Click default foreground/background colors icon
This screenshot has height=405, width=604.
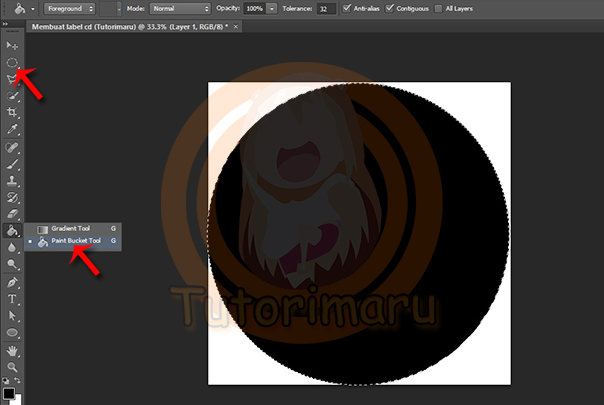point(6,381)
